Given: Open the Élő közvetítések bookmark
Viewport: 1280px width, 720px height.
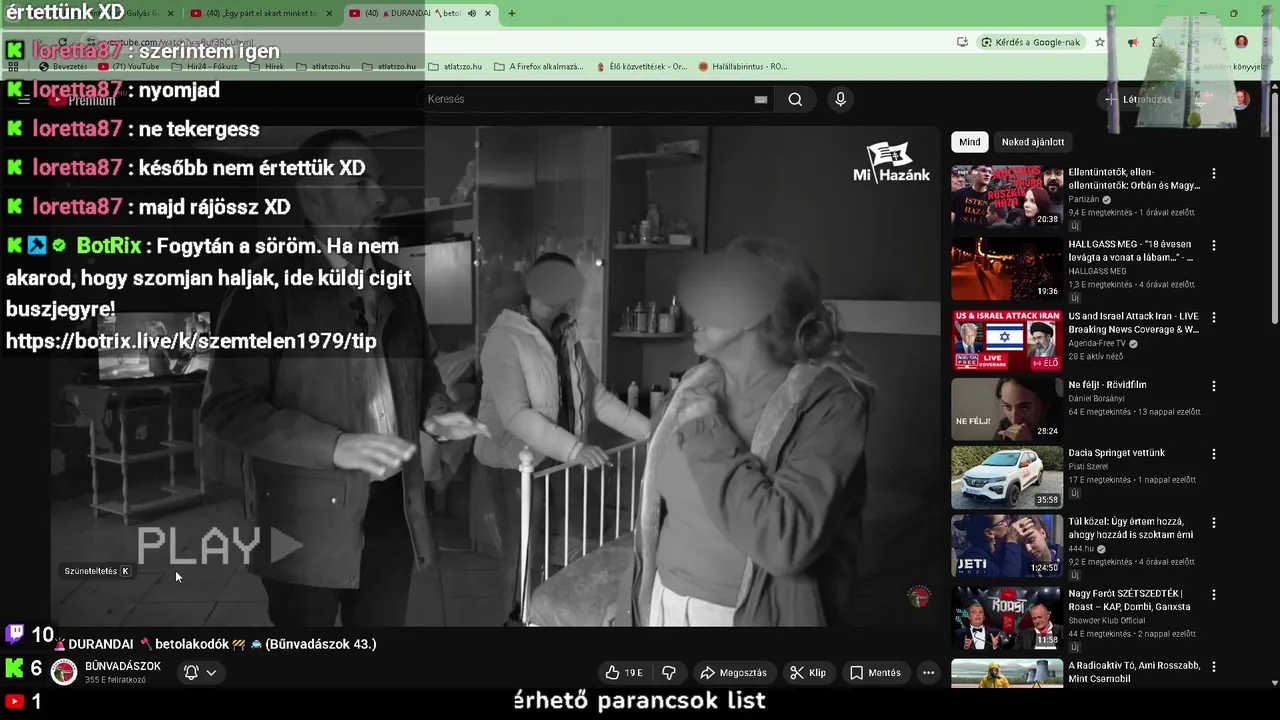Looking at the screenshot, I should [641, 66].
